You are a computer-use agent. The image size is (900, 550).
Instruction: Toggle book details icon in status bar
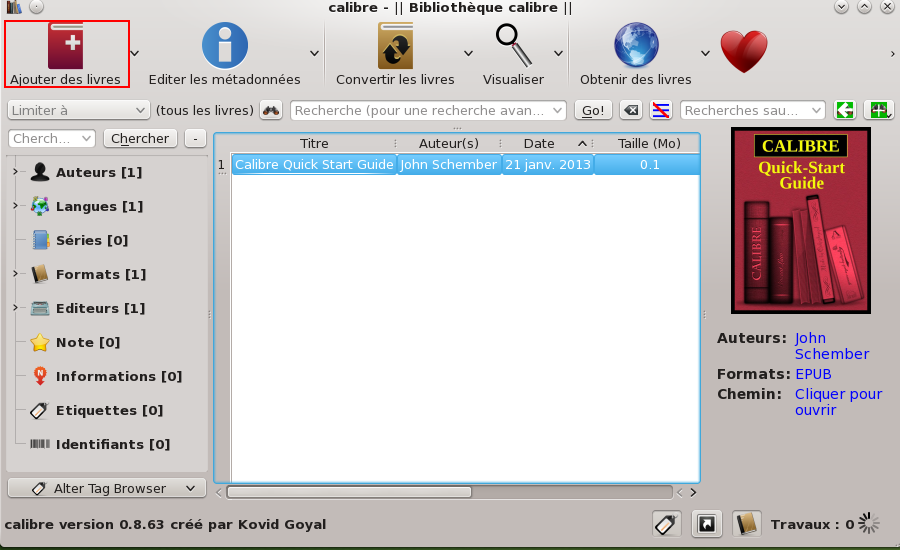(747, 524)
